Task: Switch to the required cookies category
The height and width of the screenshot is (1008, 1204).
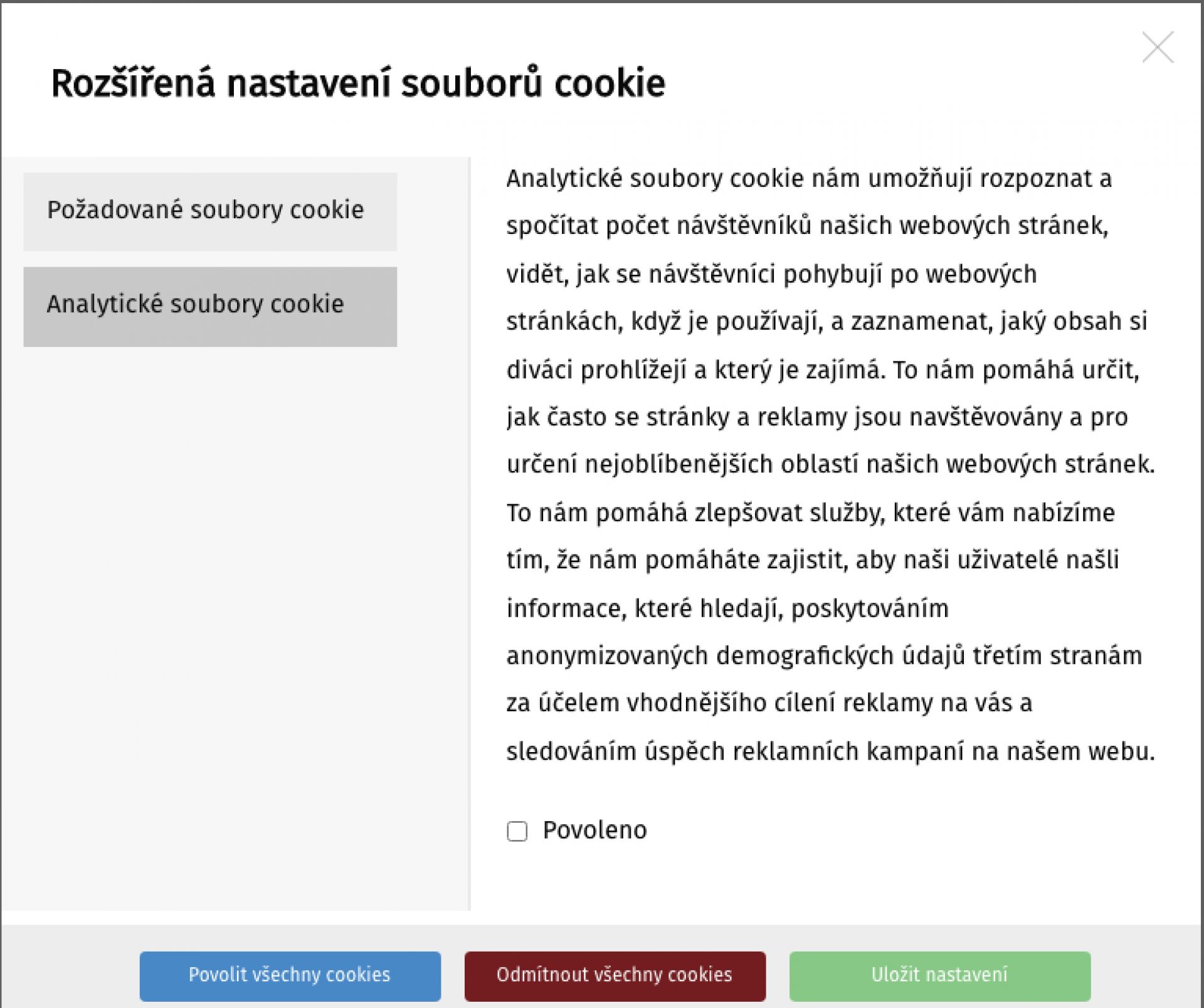Action: tap(210, 211)
